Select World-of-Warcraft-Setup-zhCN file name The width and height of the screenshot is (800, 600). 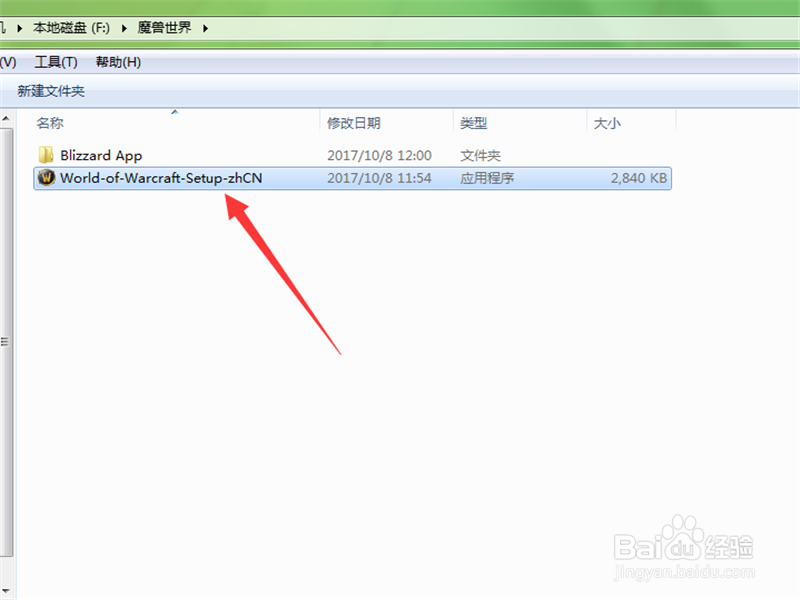161,178
